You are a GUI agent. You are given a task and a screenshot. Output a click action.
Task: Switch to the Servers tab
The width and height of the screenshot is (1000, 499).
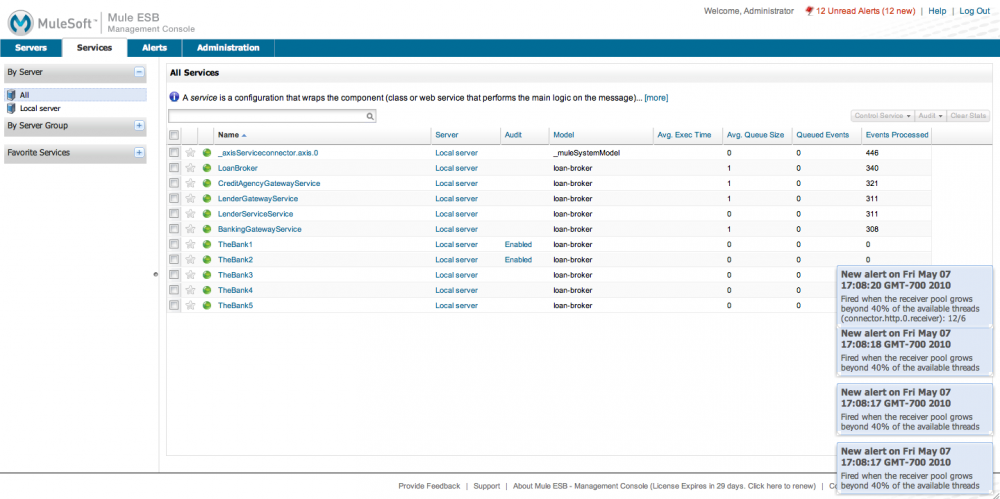pos(31,48)
